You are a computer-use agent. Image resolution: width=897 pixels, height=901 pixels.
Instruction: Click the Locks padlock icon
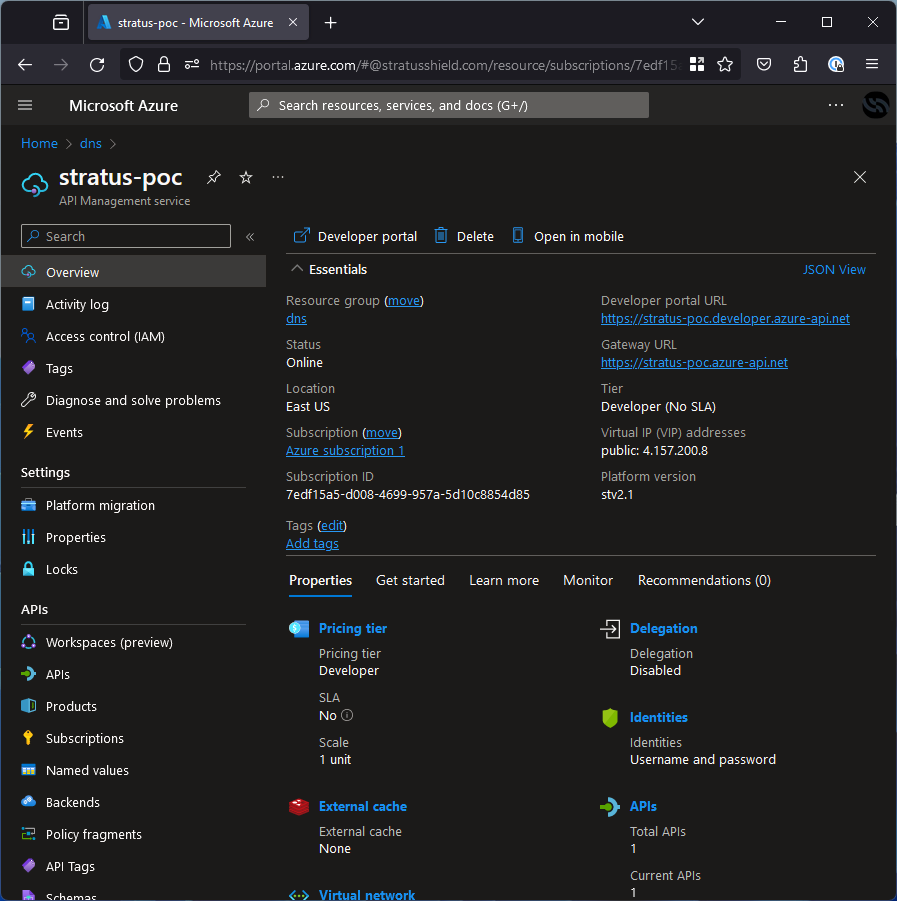[x=28, y=569]
